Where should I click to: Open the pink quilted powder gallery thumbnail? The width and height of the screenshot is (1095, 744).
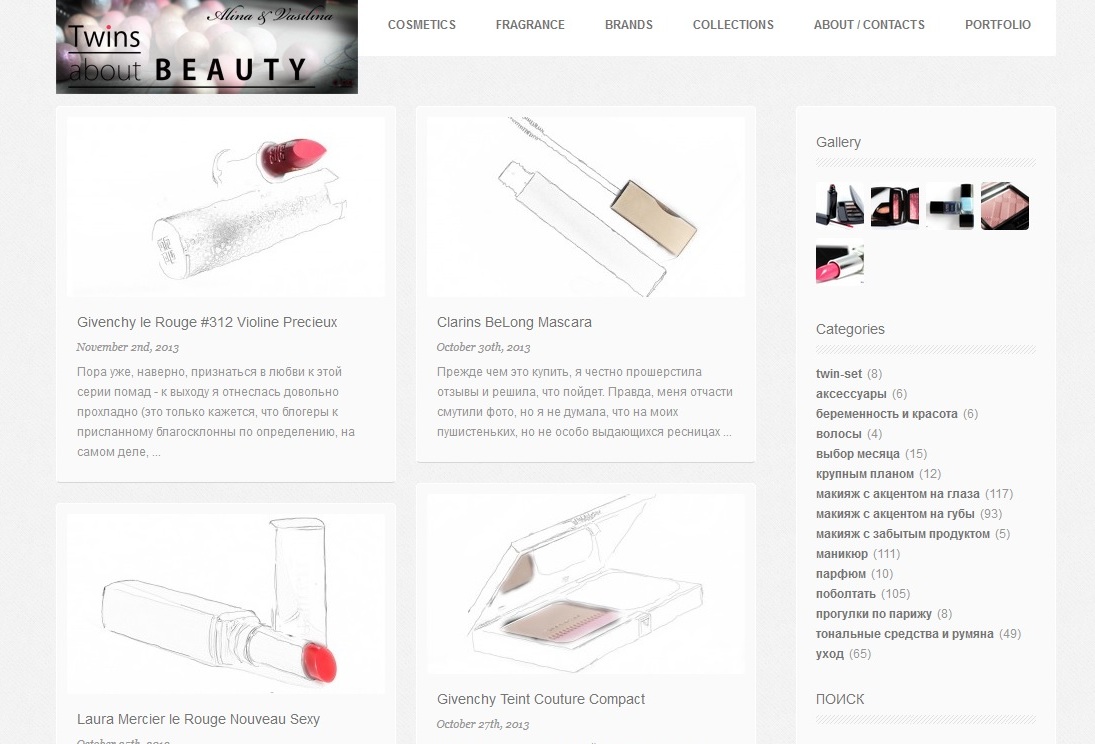[1005, 206]
